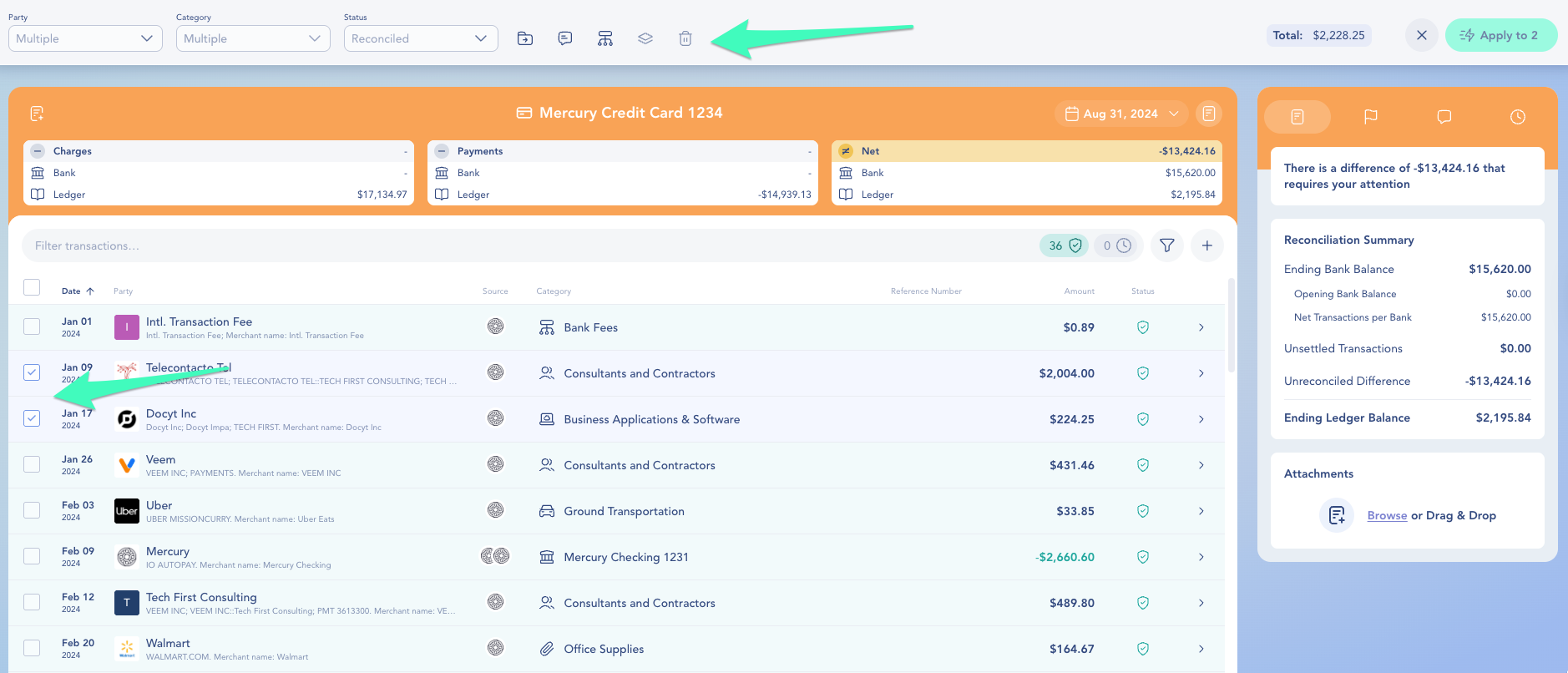Image resolution: width=1568 pixels, height=673 pixels.
Task: Click the Apply to 2 button
Action: [x=1500, y=35]
